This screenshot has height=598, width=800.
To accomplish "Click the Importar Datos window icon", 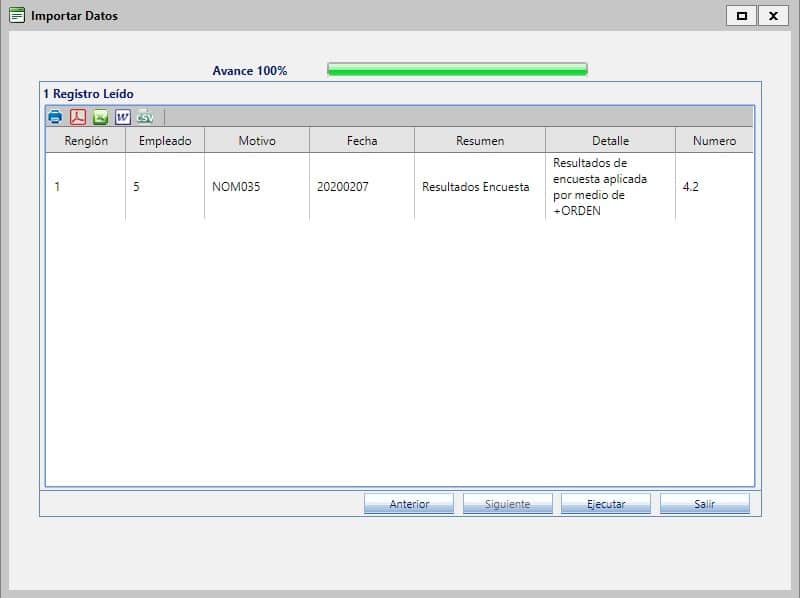I will [17, 16].
